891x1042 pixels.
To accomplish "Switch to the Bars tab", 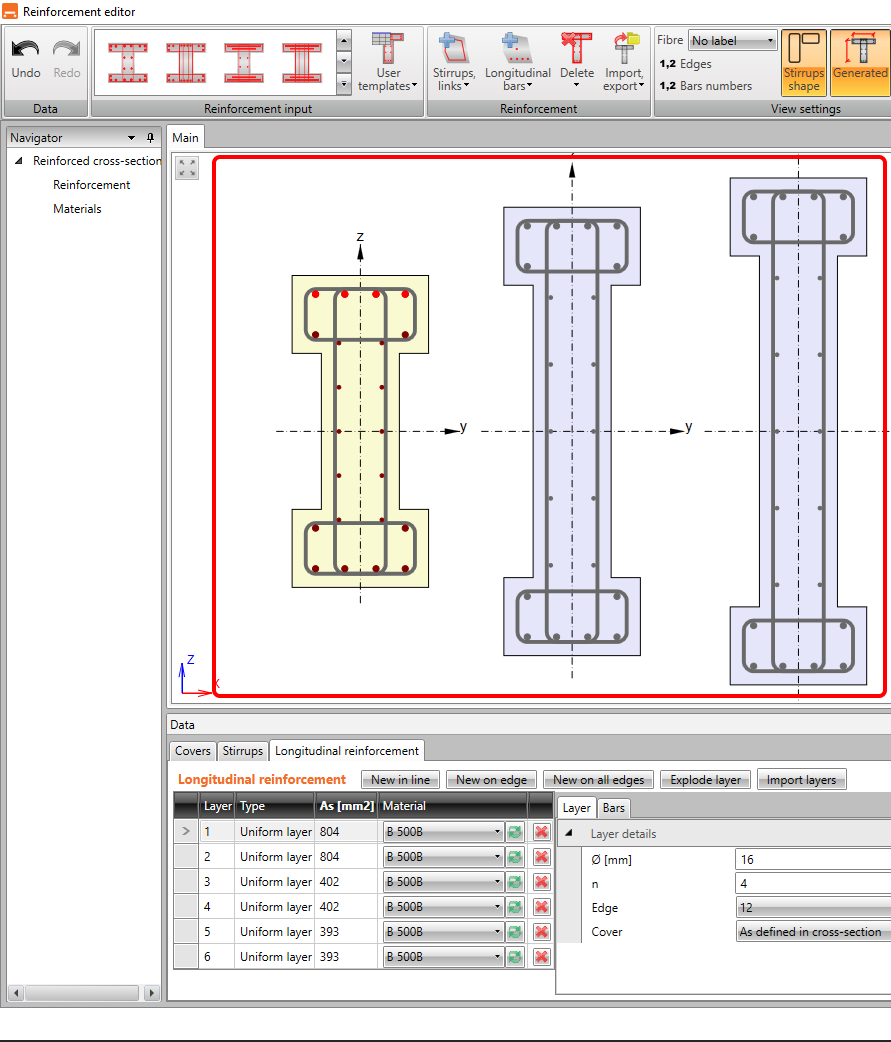I will click(x=613, y=808).
